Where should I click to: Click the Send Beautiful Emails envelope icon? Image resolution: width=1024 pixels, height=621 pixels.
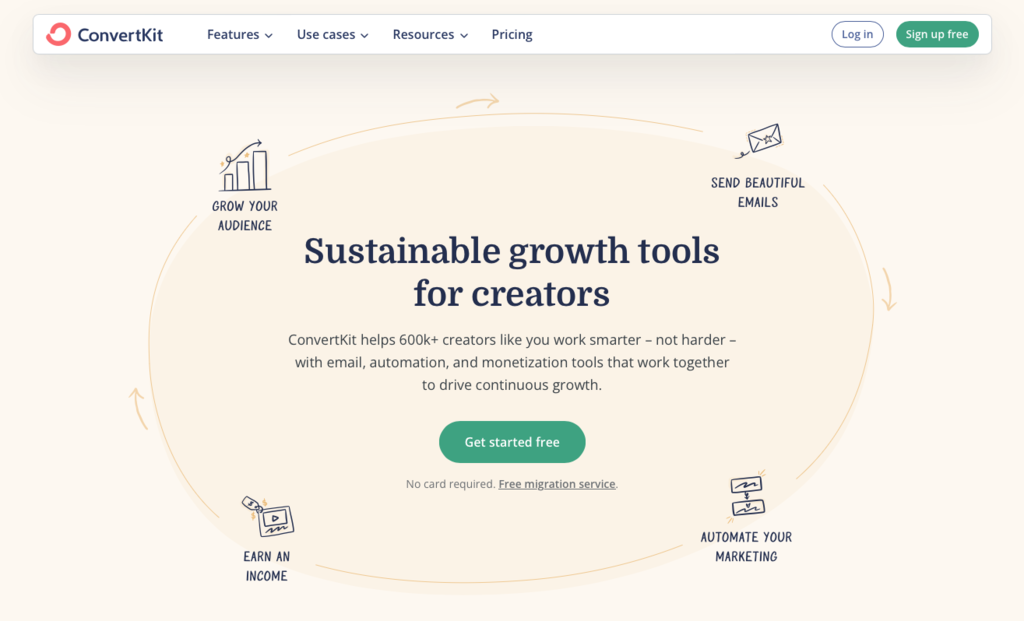764,140
